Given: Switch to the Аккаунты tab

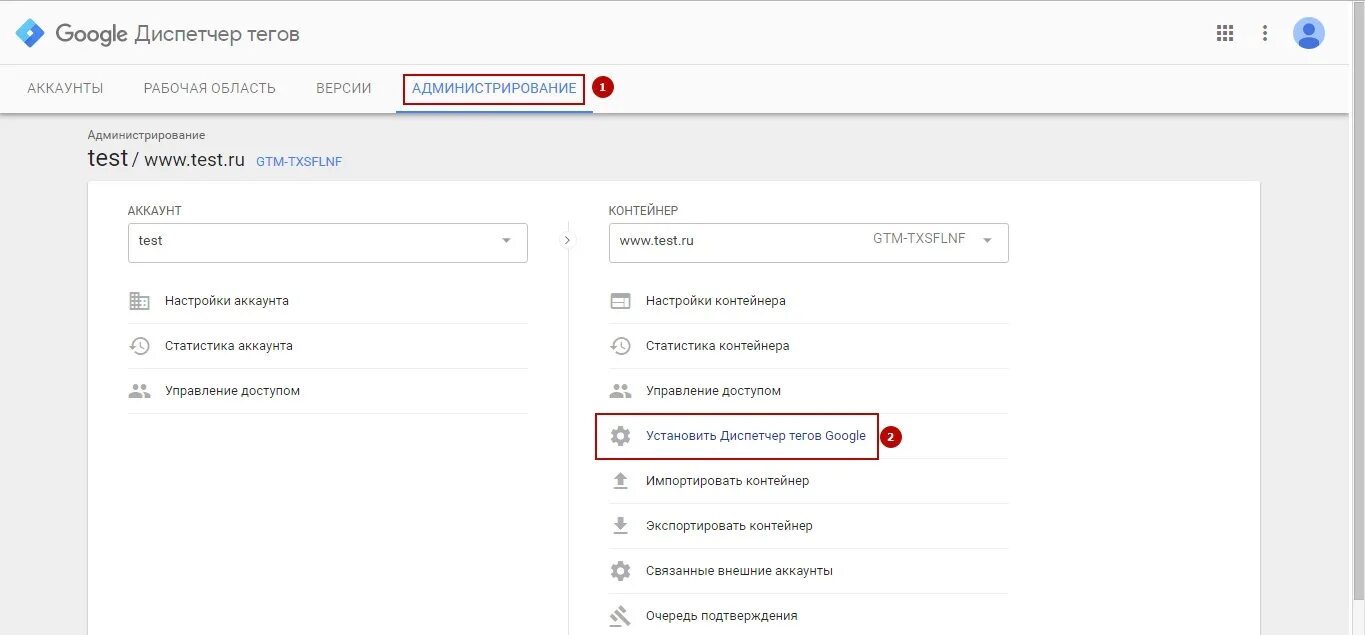Looking at the screenshot, I should pyautogui.click(x=65, y=88).
